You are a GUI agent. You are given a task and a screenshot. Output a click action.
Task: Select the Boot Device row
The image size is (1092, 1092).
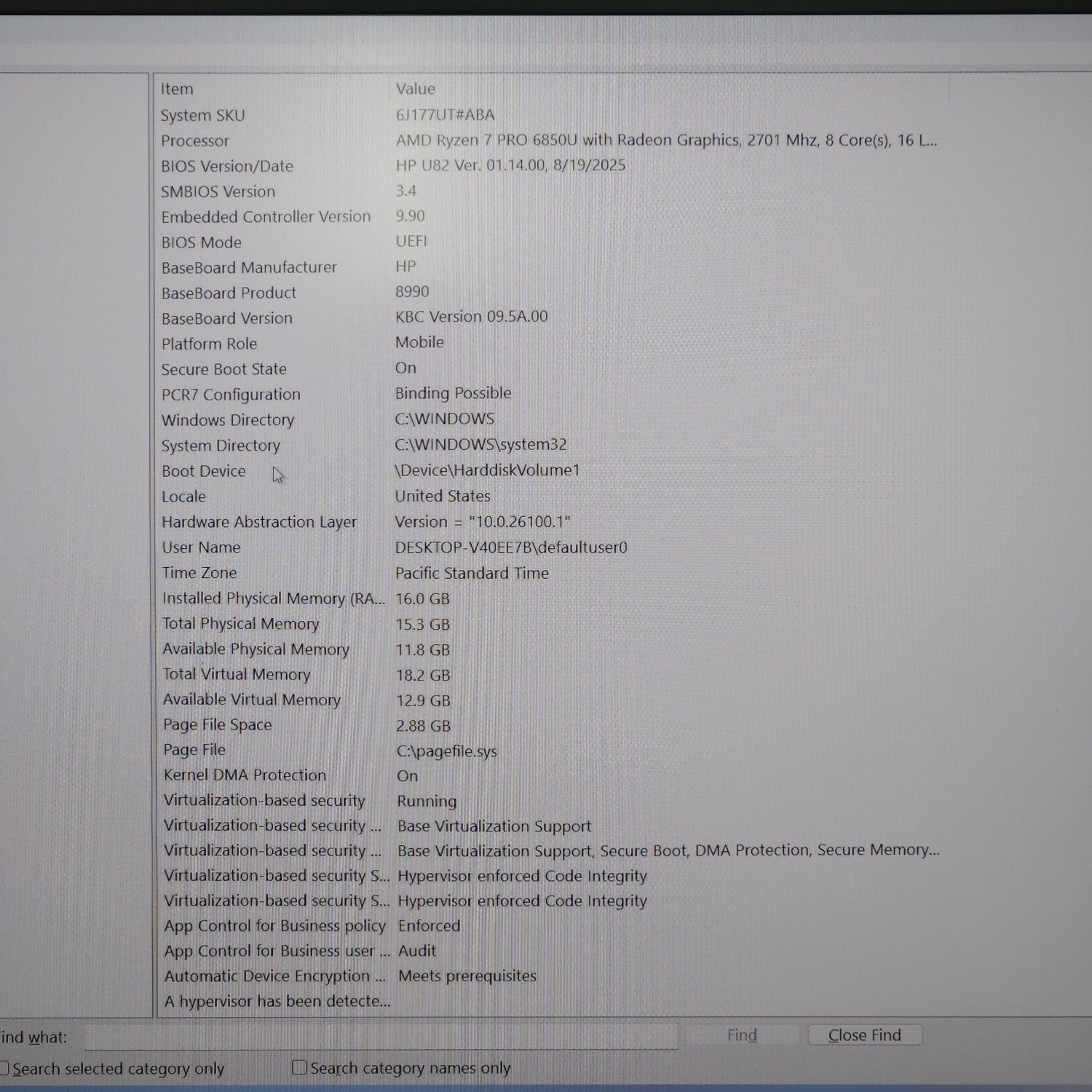pos(203,471)
